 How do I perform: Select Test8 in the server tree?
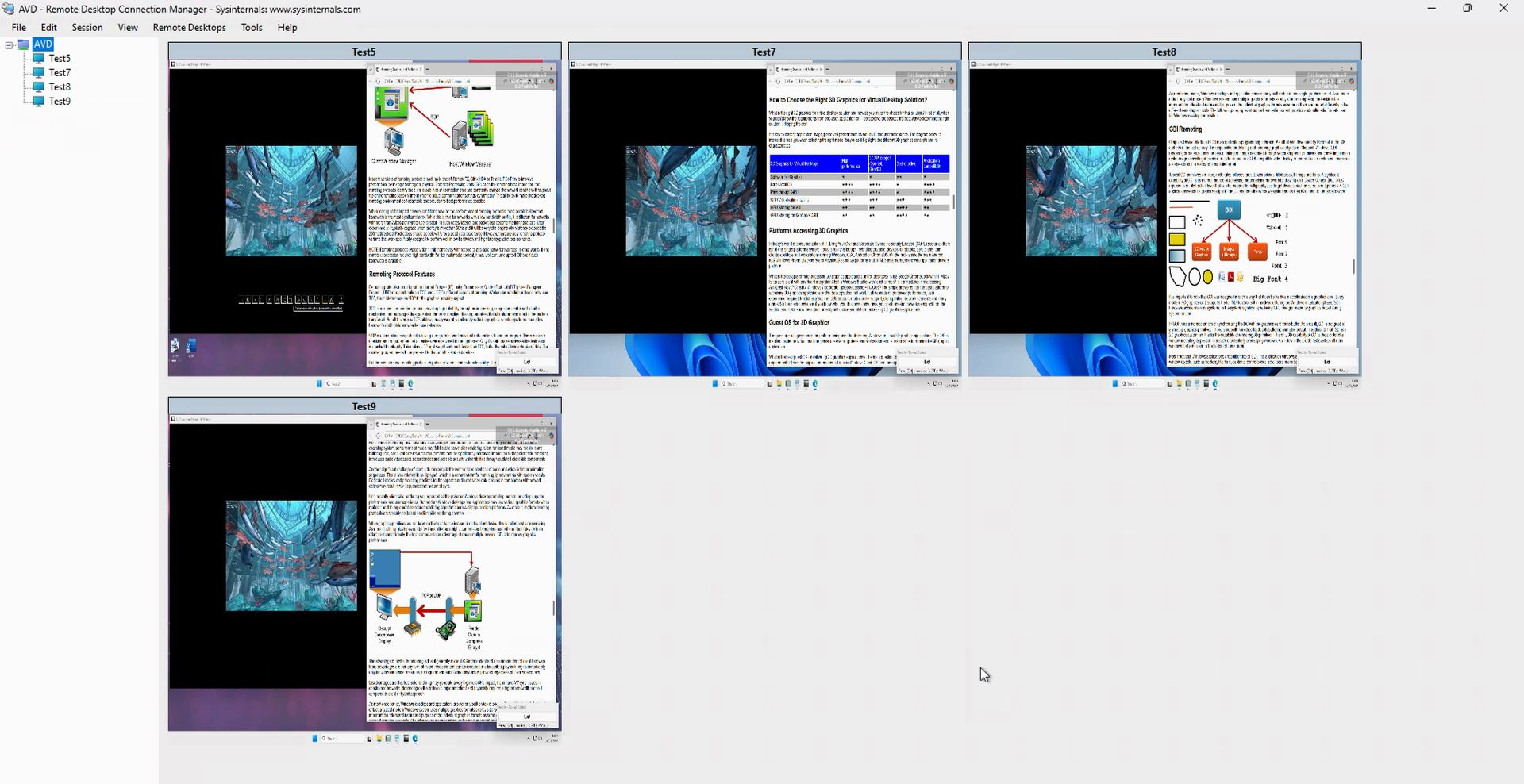coord(60,86)
